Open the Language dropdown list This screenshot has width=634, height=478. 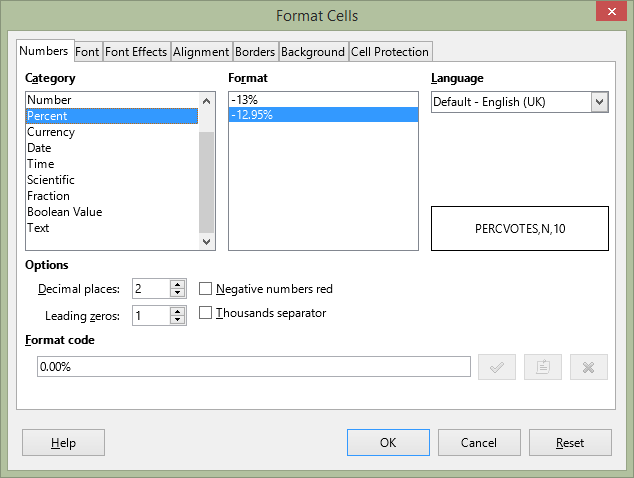(600, 102)
